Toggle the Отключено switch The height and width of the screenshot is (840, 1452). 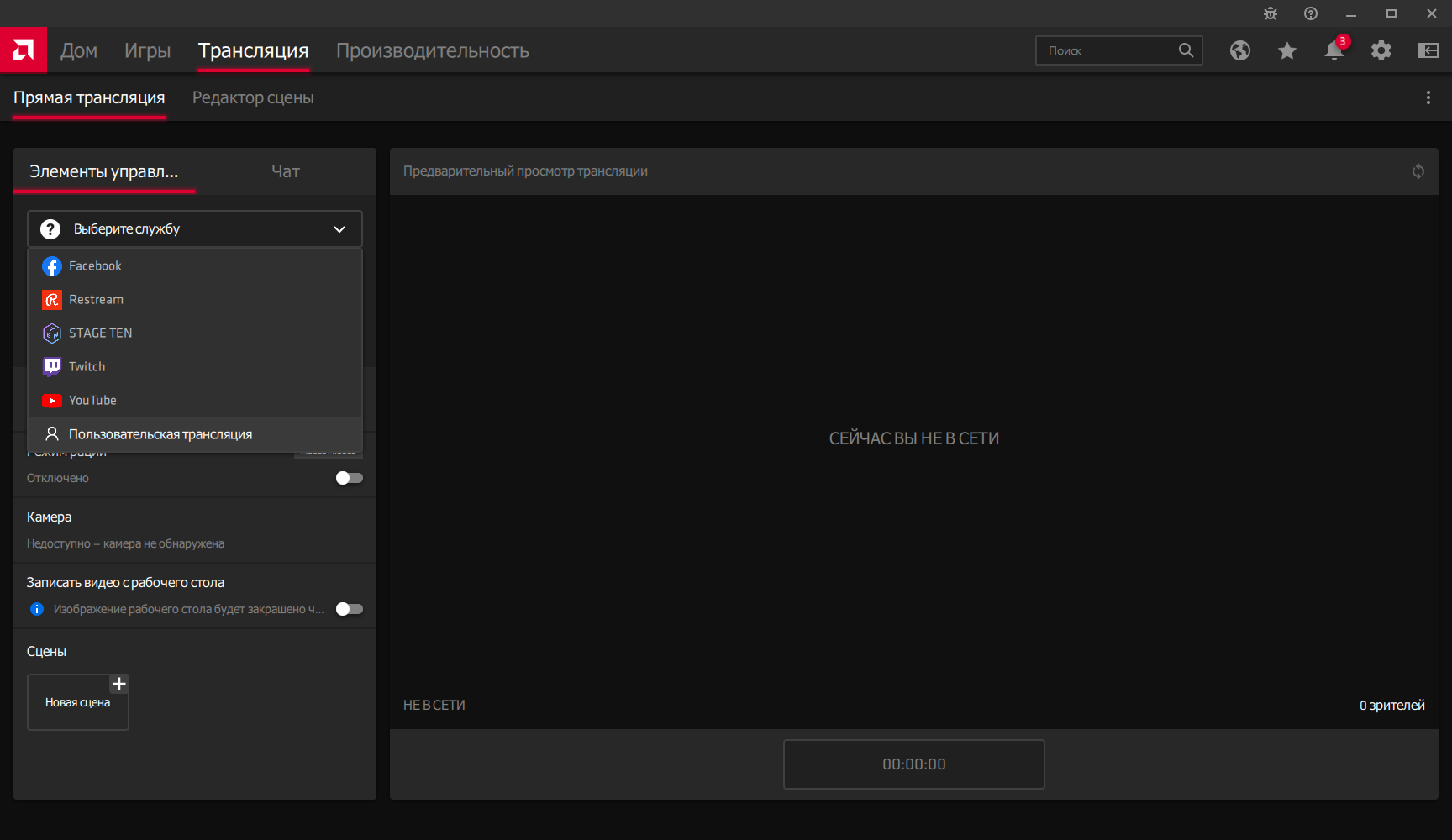[x=350, y=478]
